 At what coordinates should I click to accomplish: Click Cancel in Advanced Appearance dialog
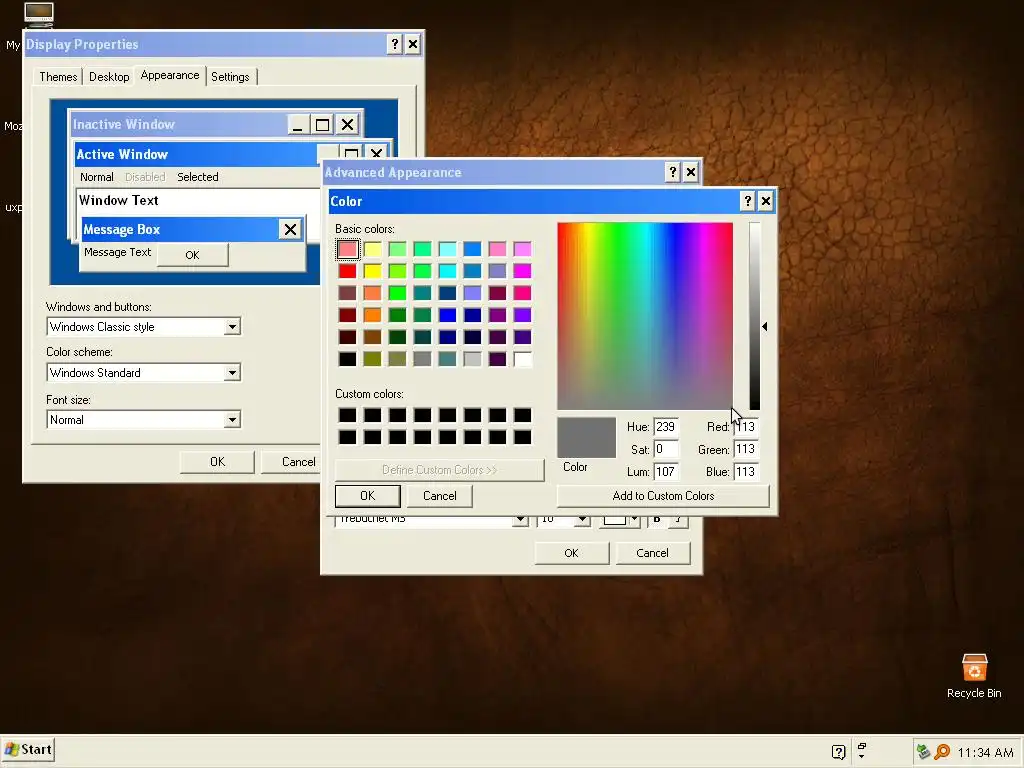652,553
